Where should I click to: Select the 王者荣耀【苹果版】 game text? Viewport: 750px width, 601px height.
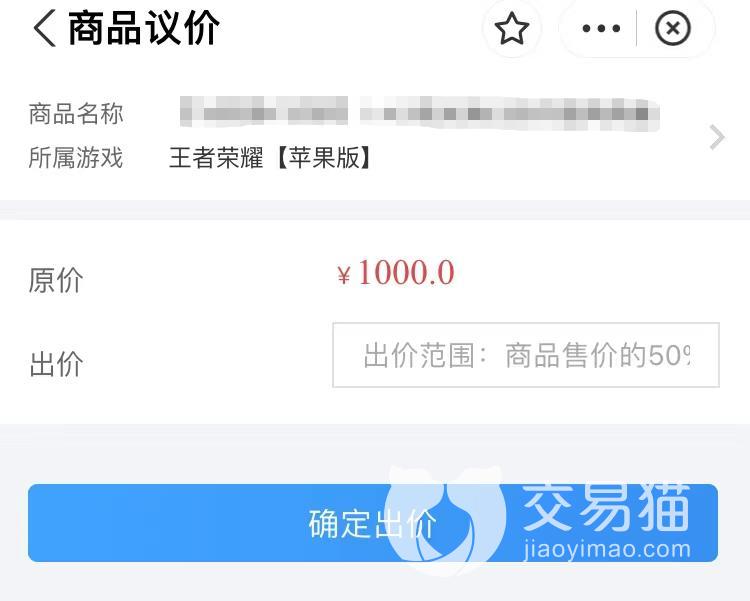[270, 157]
